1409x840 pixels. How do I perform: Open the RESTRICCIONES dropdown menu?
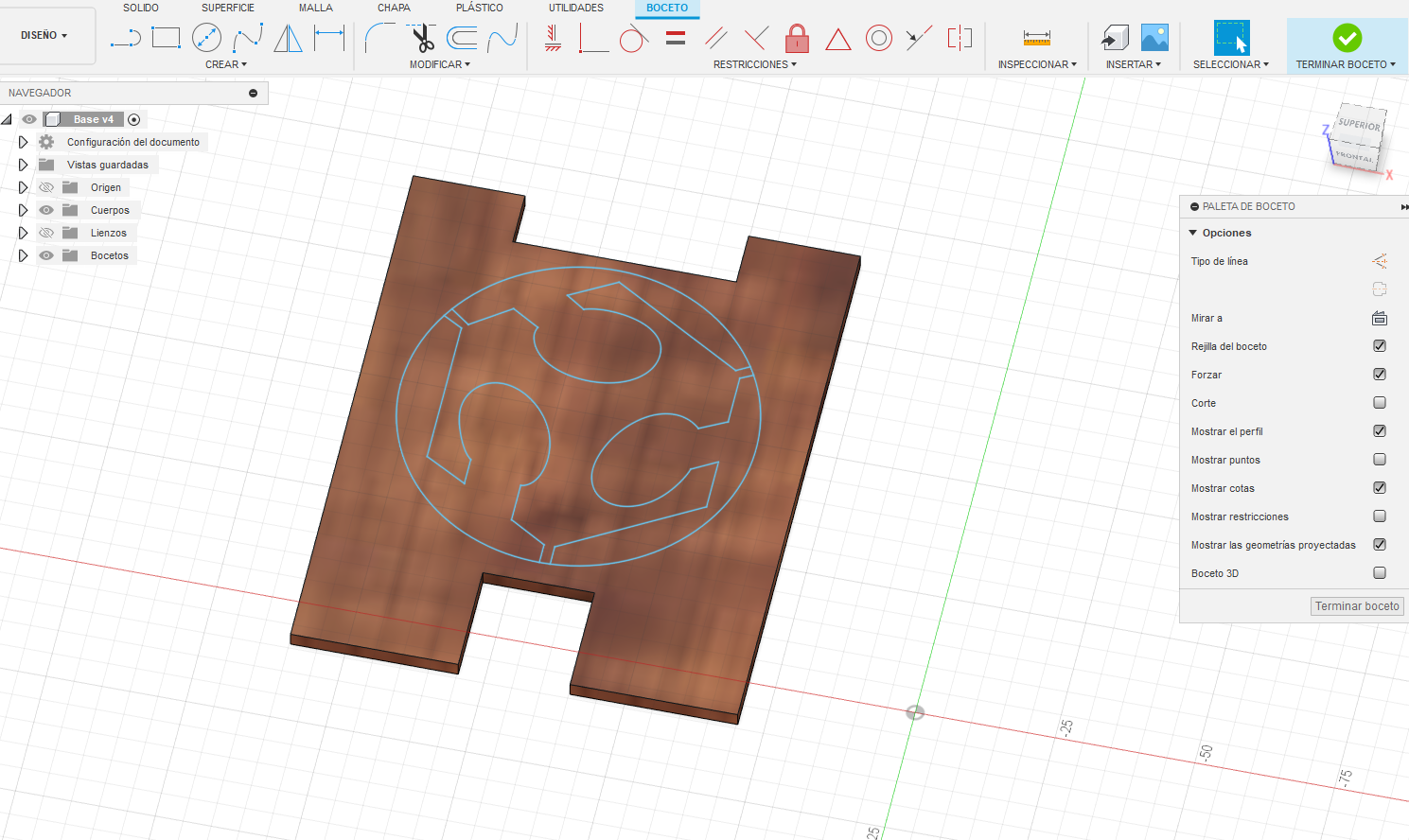tap(755, 64)
